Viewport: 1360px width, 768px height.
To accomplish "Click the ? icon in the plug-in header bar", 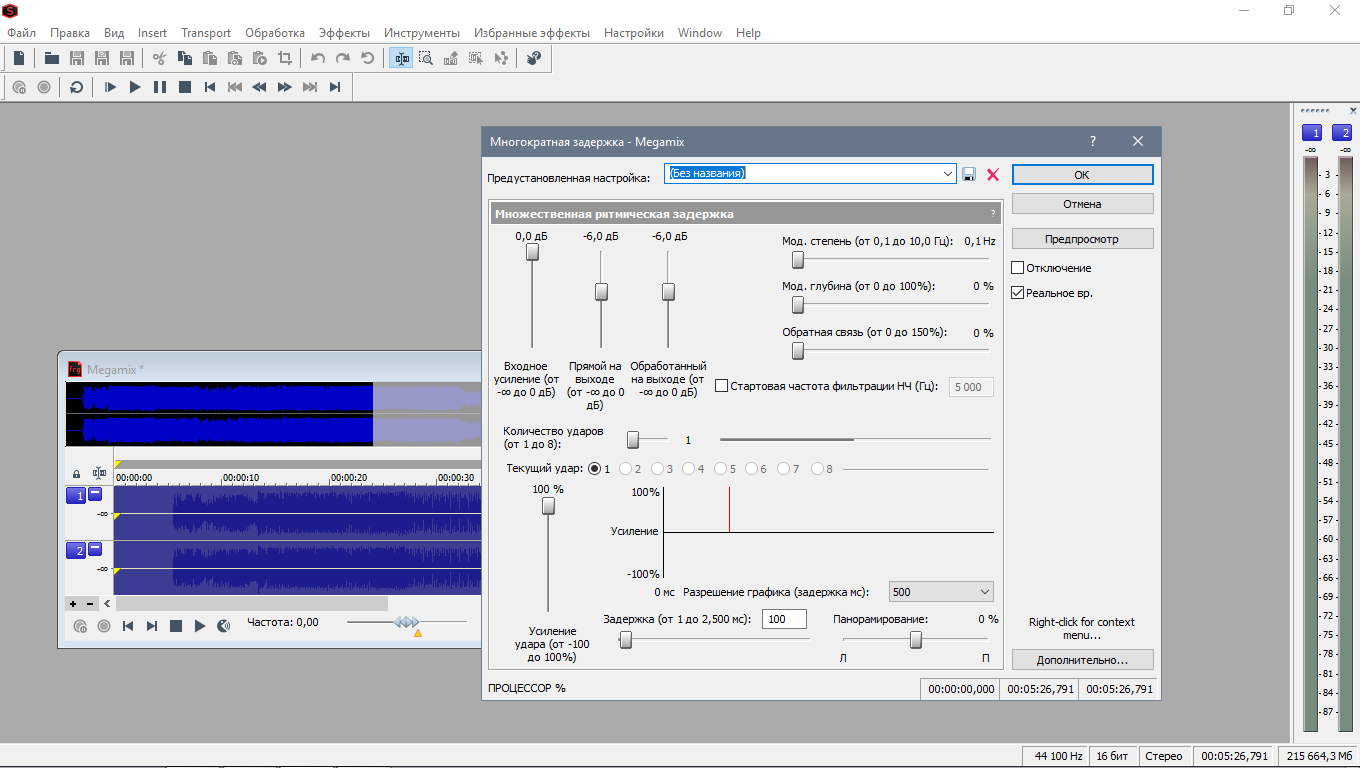I will pos(993,214).
